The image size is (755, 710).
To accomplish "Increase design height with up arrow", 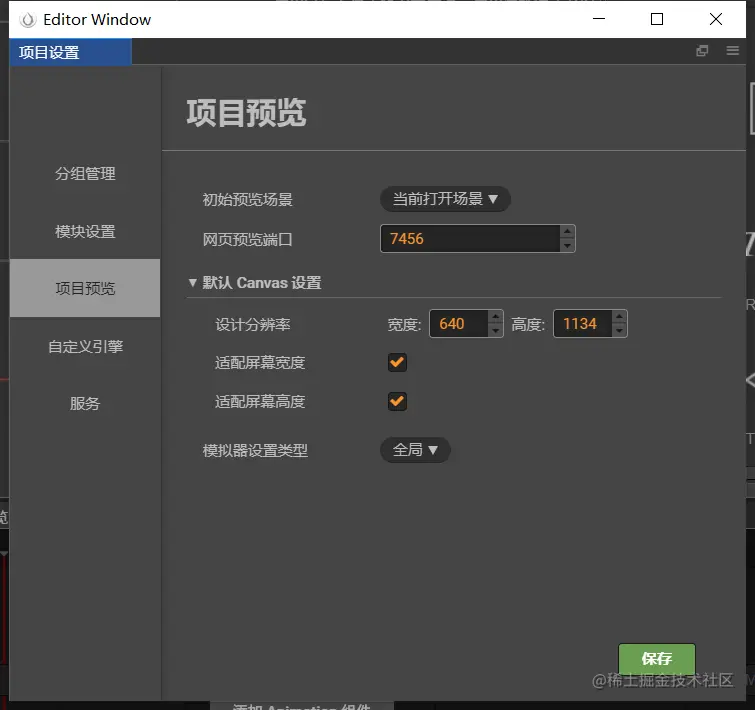I will 619,316.
